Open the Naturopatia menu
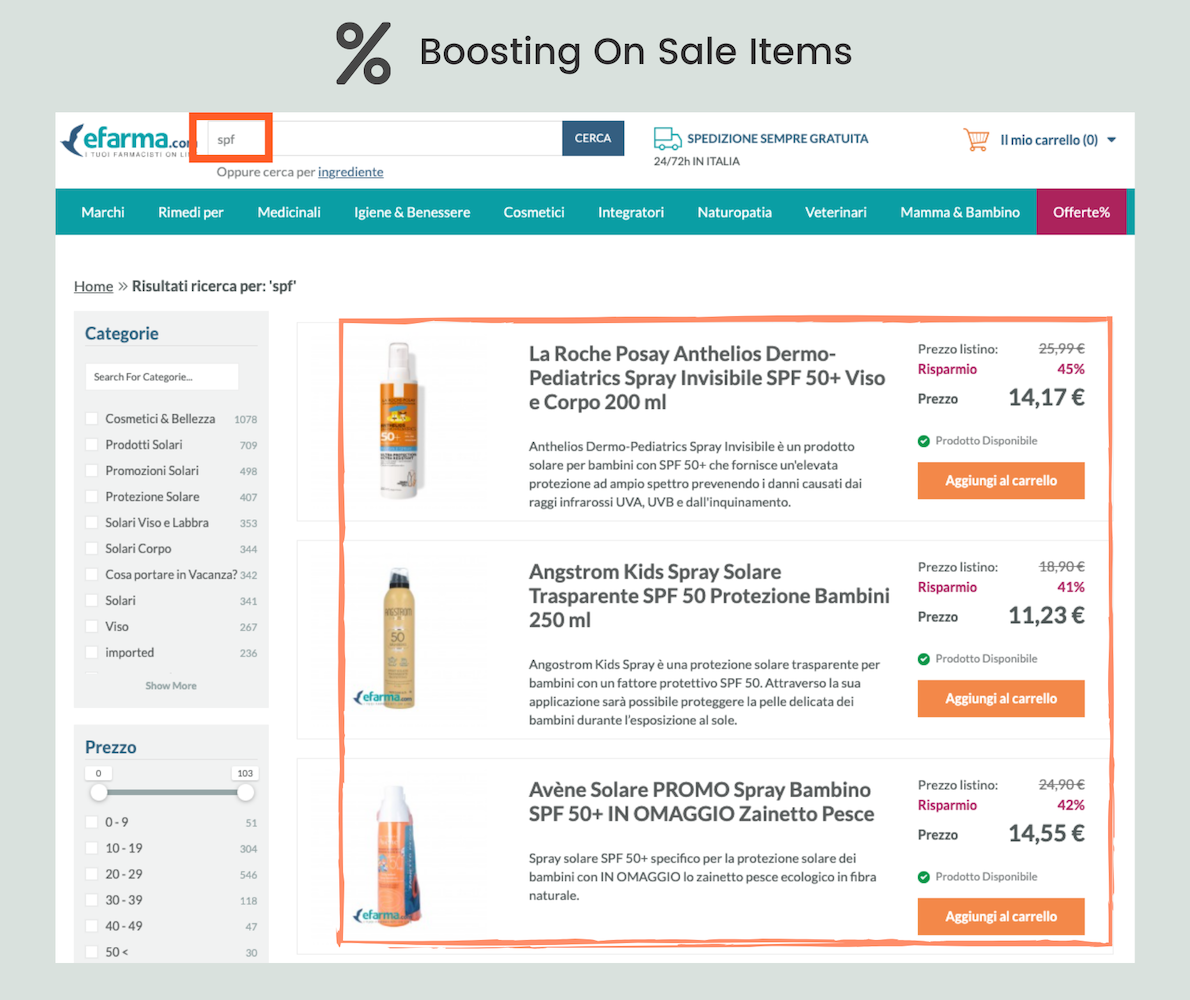 click(x=735, y=212)
